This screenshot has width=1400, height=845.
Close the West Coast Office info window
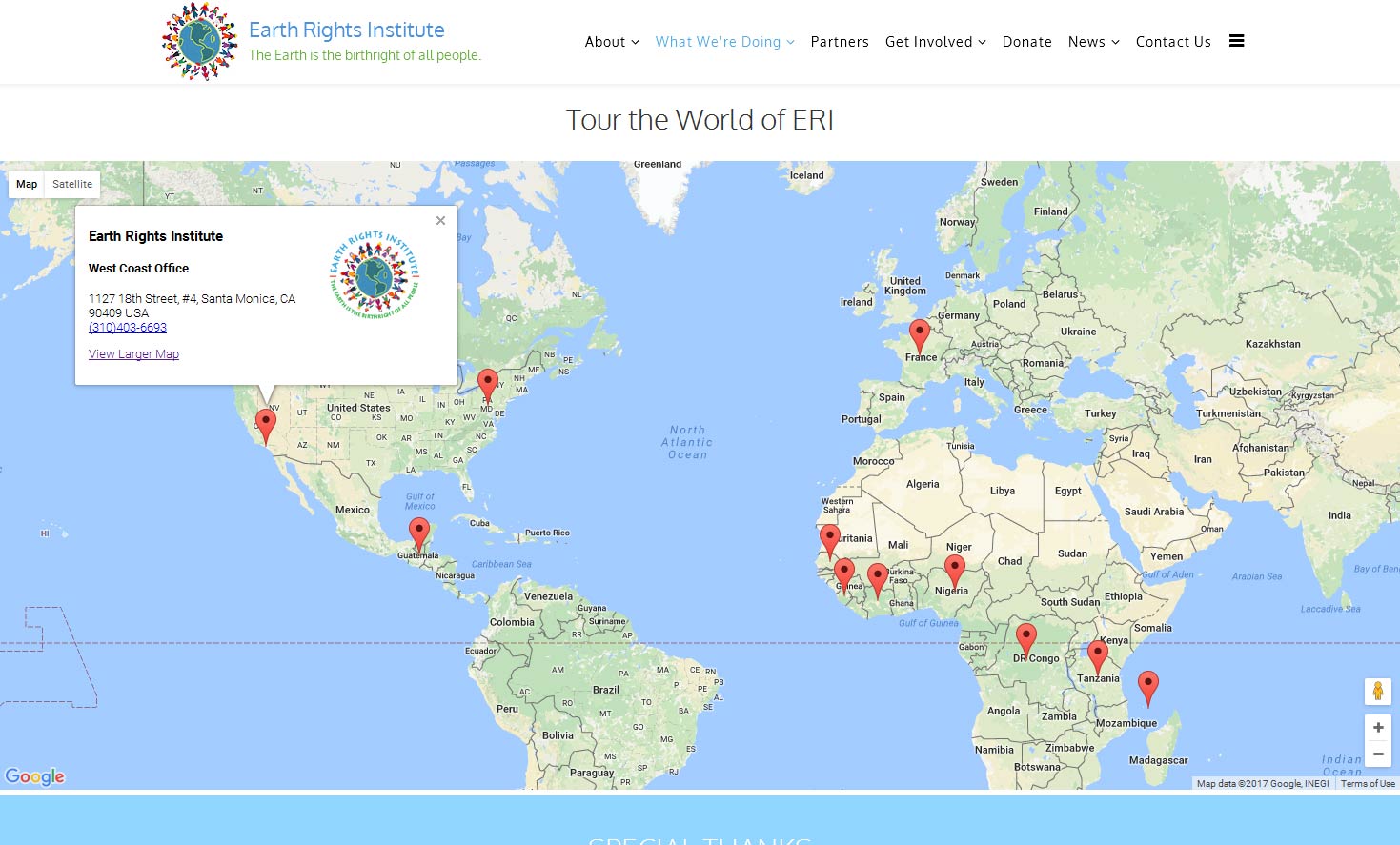tap(440, 221)
